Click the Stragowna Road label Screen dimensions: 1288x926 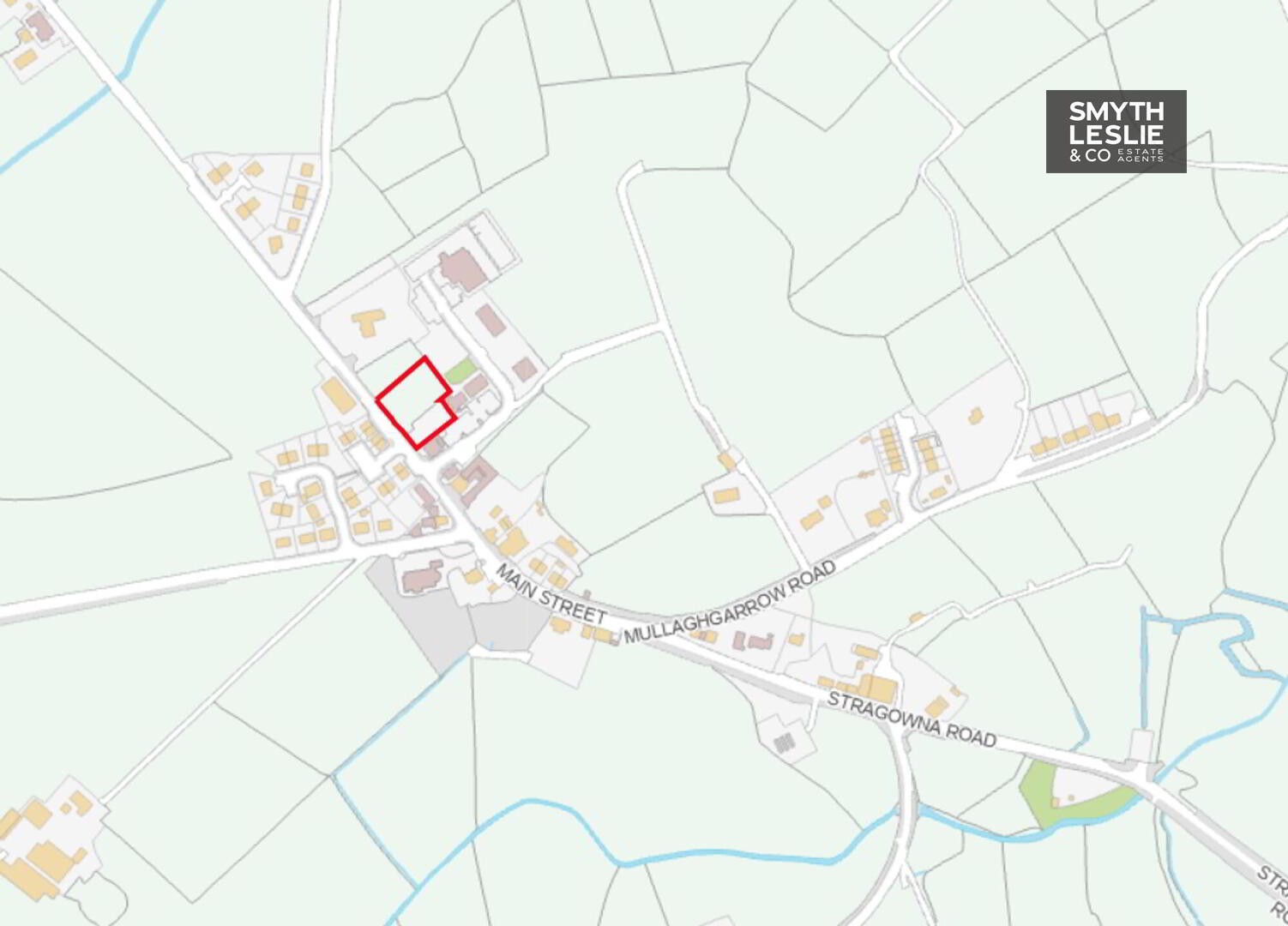[912, 720]
